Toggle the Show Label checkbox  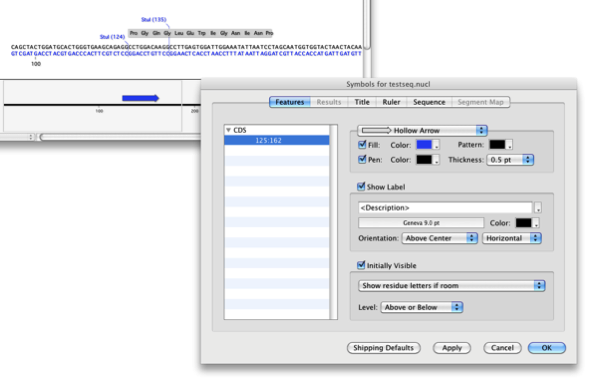point(361,186)
